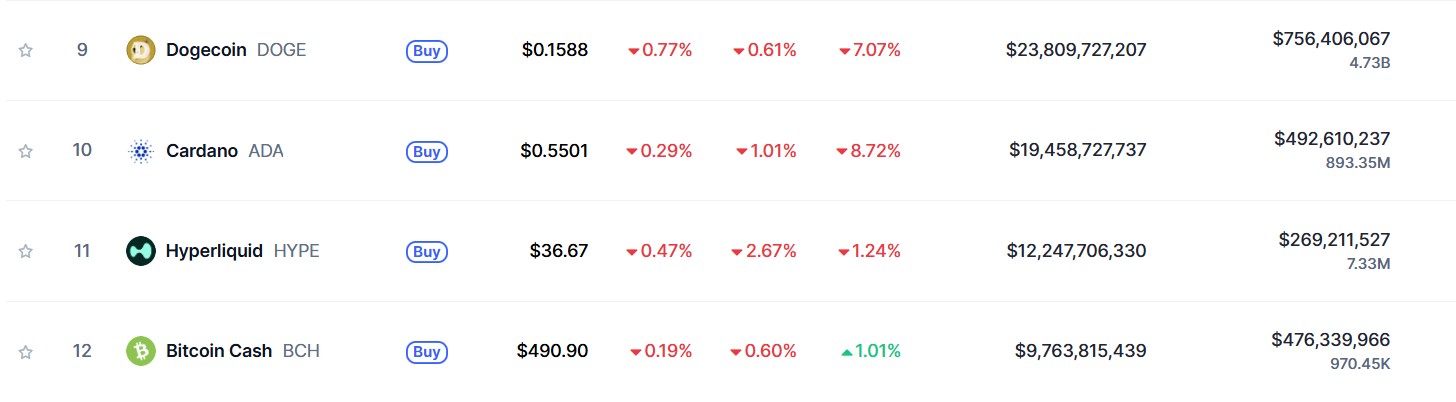This screenshot has height=402, width=1456.
Task: Click the Dogecoin logo icon
Action: tap(141, 50)
